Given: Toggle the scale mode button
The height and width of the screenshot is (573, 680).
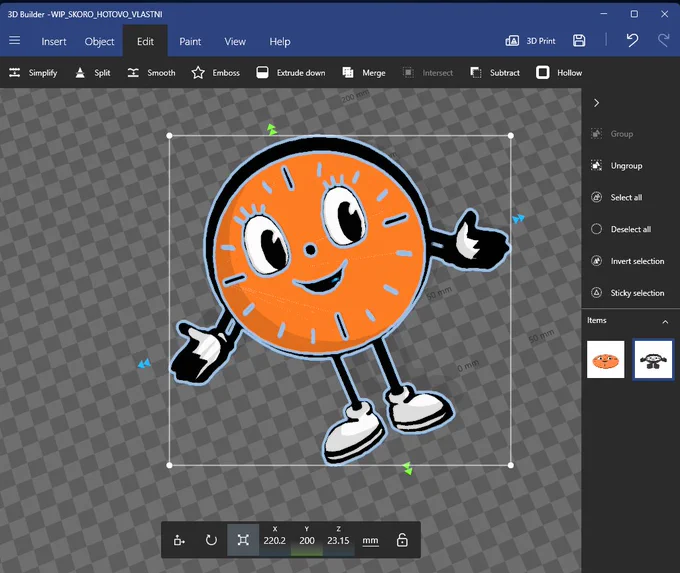Looking at the screenshot, I should point(243,540).
